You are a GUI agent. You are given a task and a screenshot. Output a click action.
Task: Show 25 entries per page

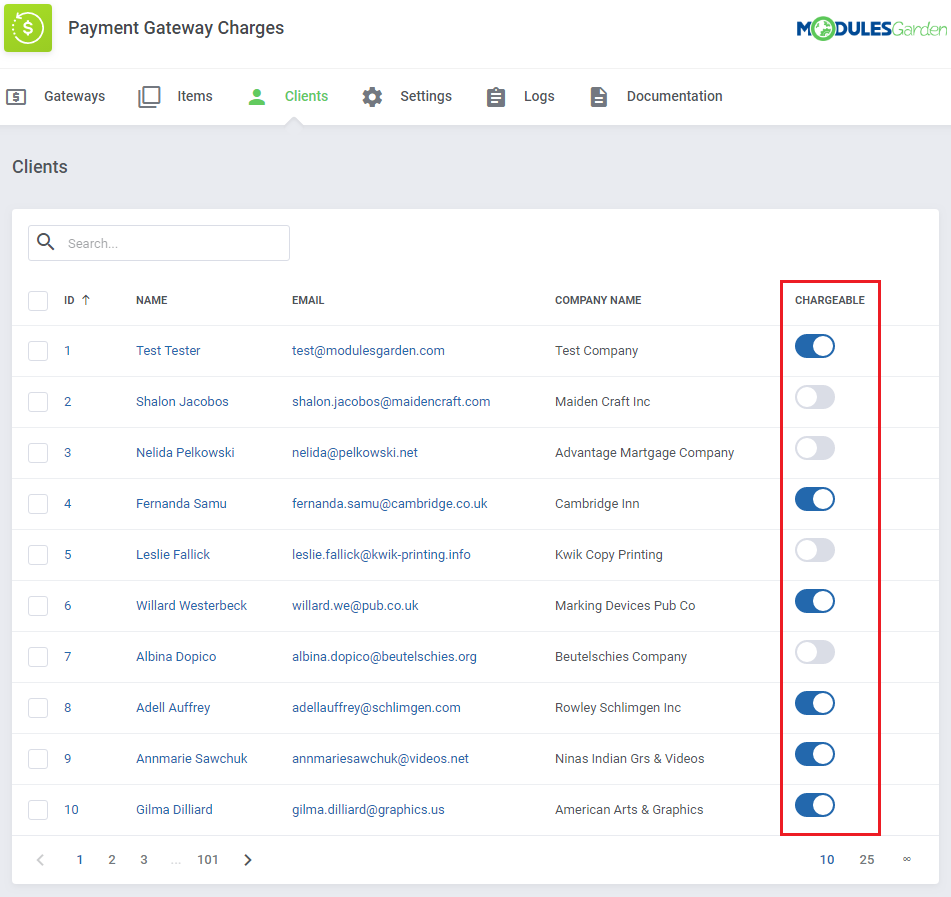(867, 859)
